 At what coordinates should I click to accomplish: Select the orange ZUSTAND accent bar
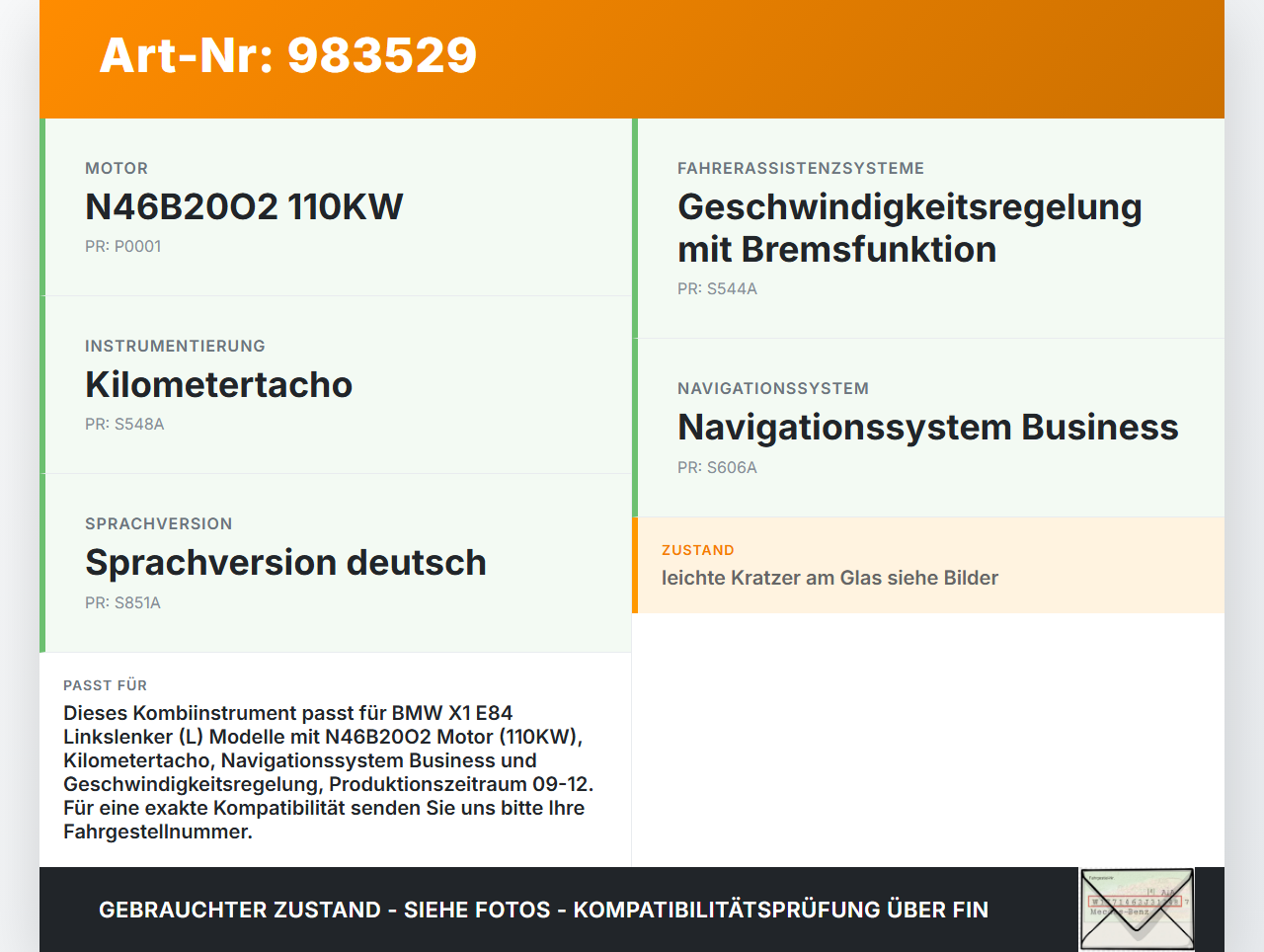tap(635, 565)
